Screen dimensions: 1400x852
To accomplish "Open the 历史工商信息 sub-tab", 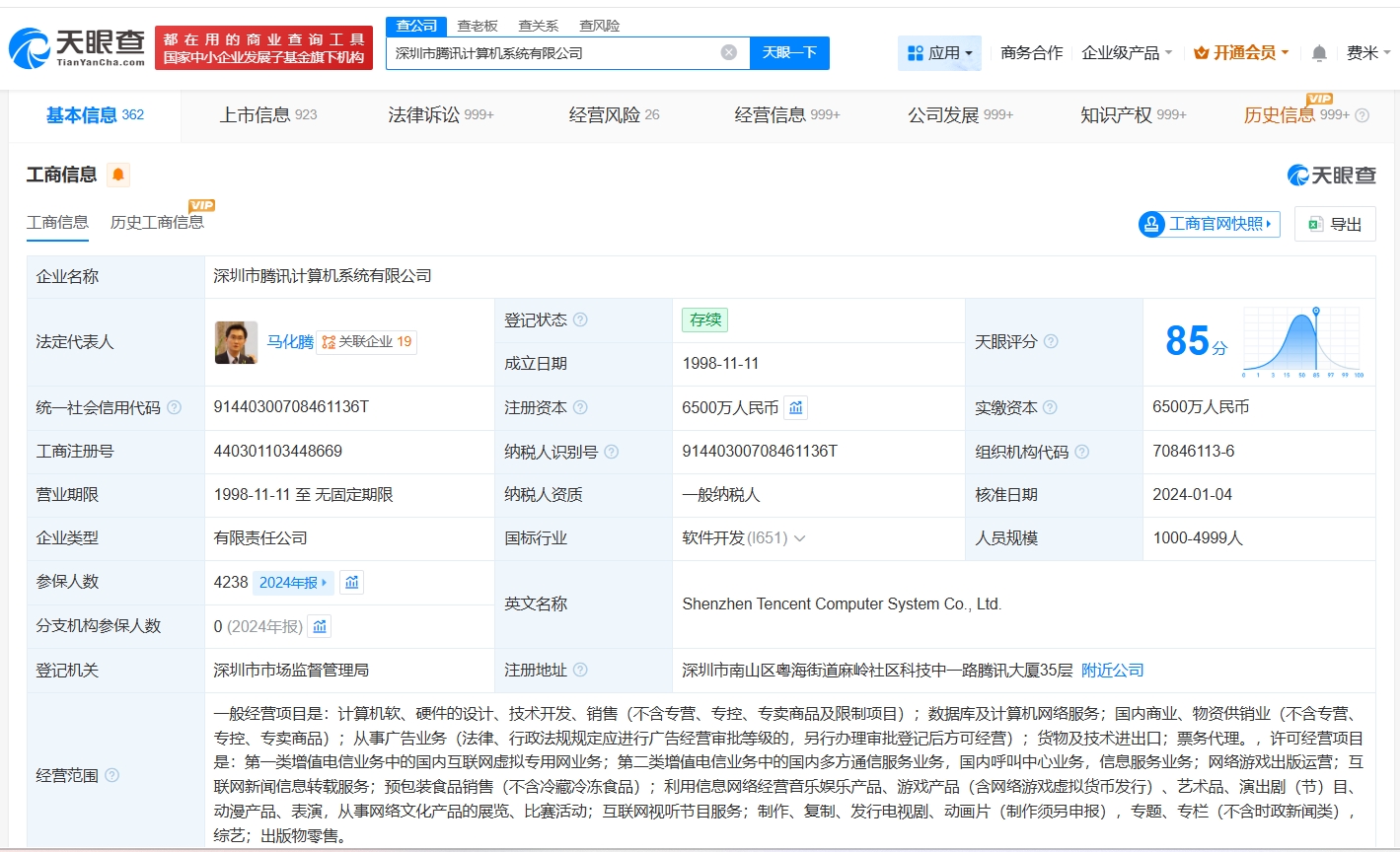I will (x=157, y=222).
